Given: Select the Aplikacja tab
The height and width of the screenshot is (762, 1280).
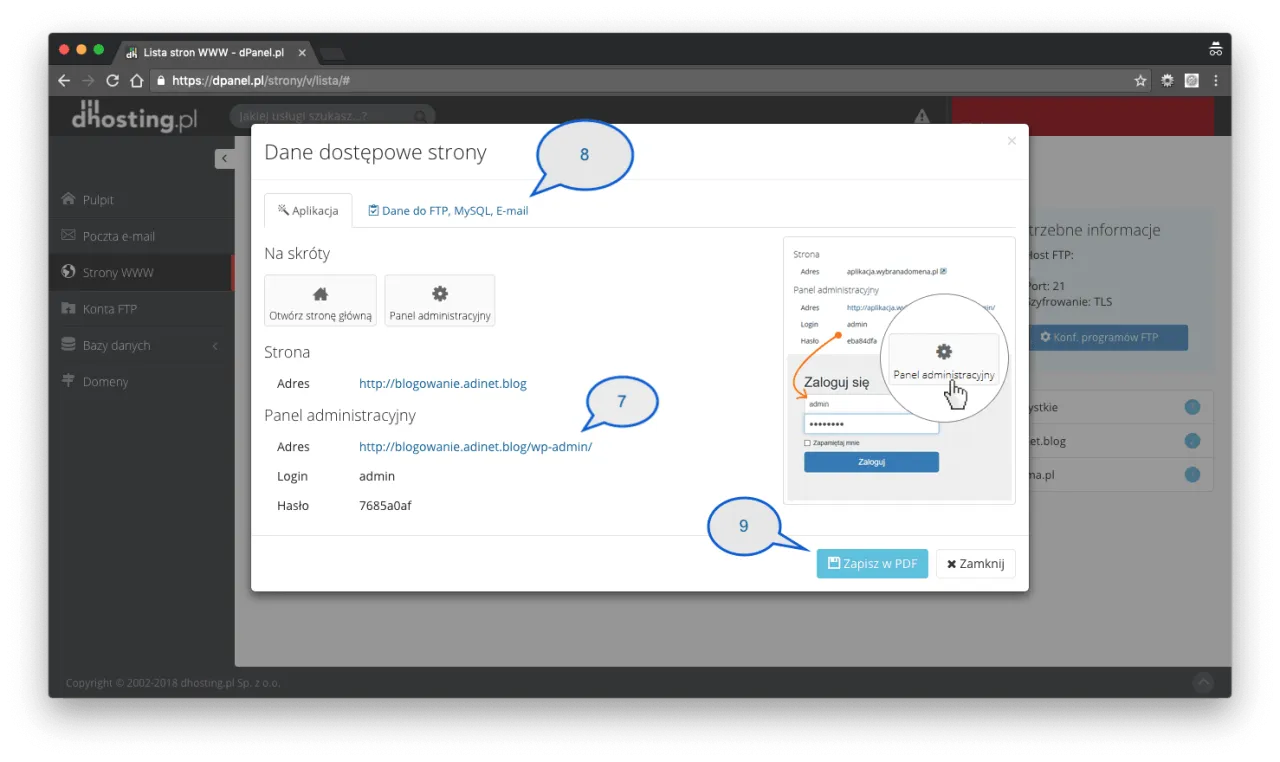Looking at the screenshot, I should (x=308, y=211).
